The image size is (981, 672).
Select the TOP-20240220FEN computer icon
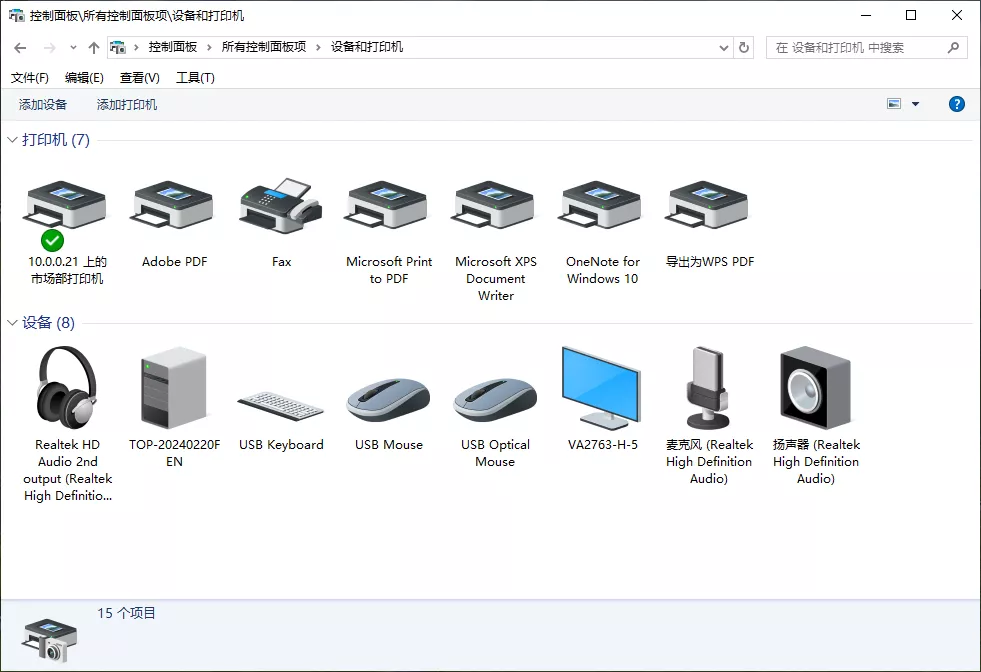pyautogui.click(x=174, y=387)
